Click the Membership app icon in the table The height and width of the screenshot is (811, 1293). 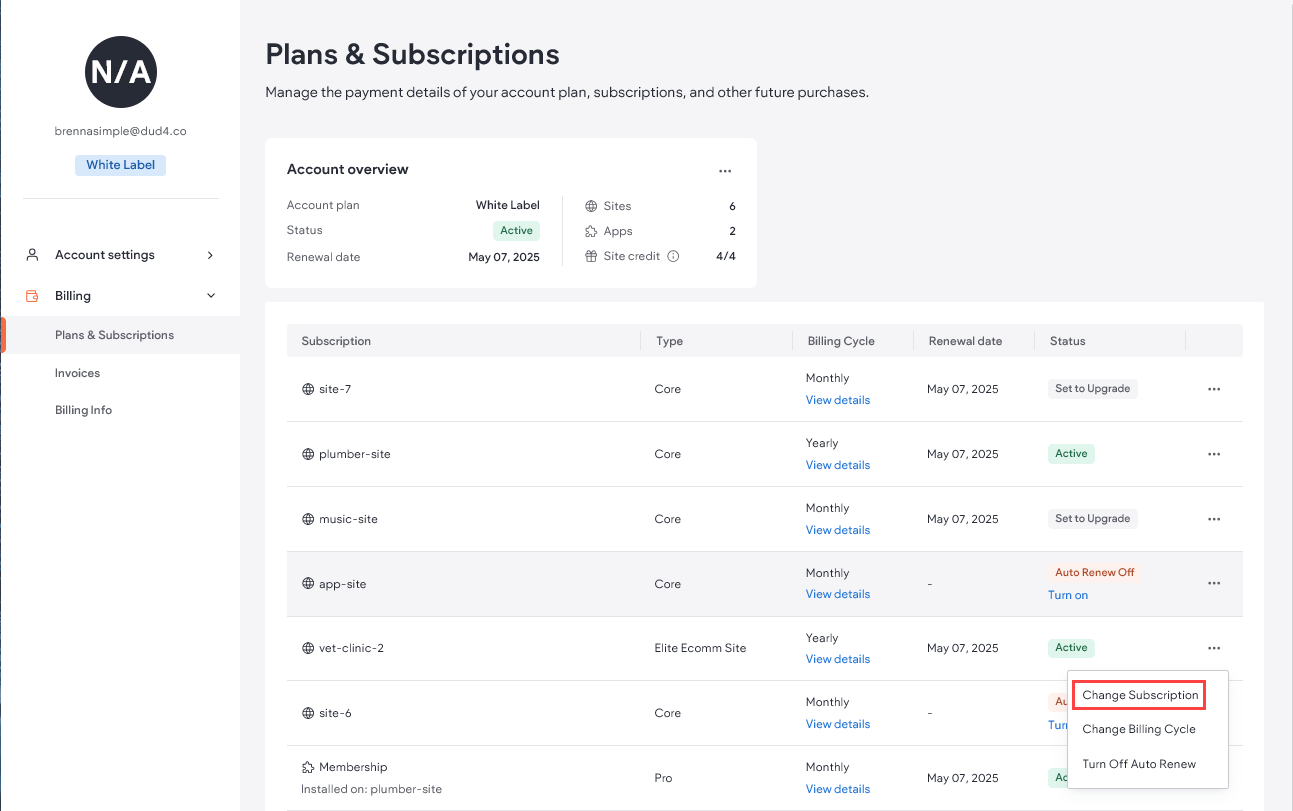point(307,766)
